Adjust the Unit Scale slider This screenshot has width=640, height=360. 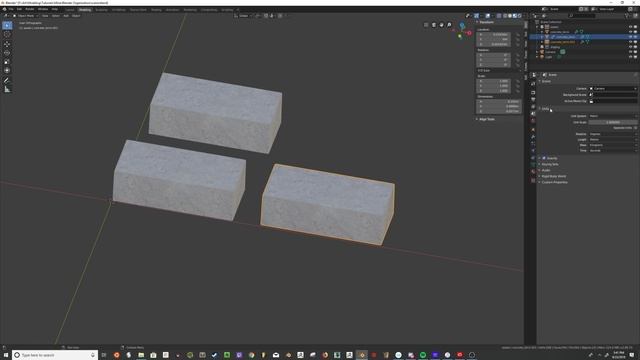tap(613, 122)
